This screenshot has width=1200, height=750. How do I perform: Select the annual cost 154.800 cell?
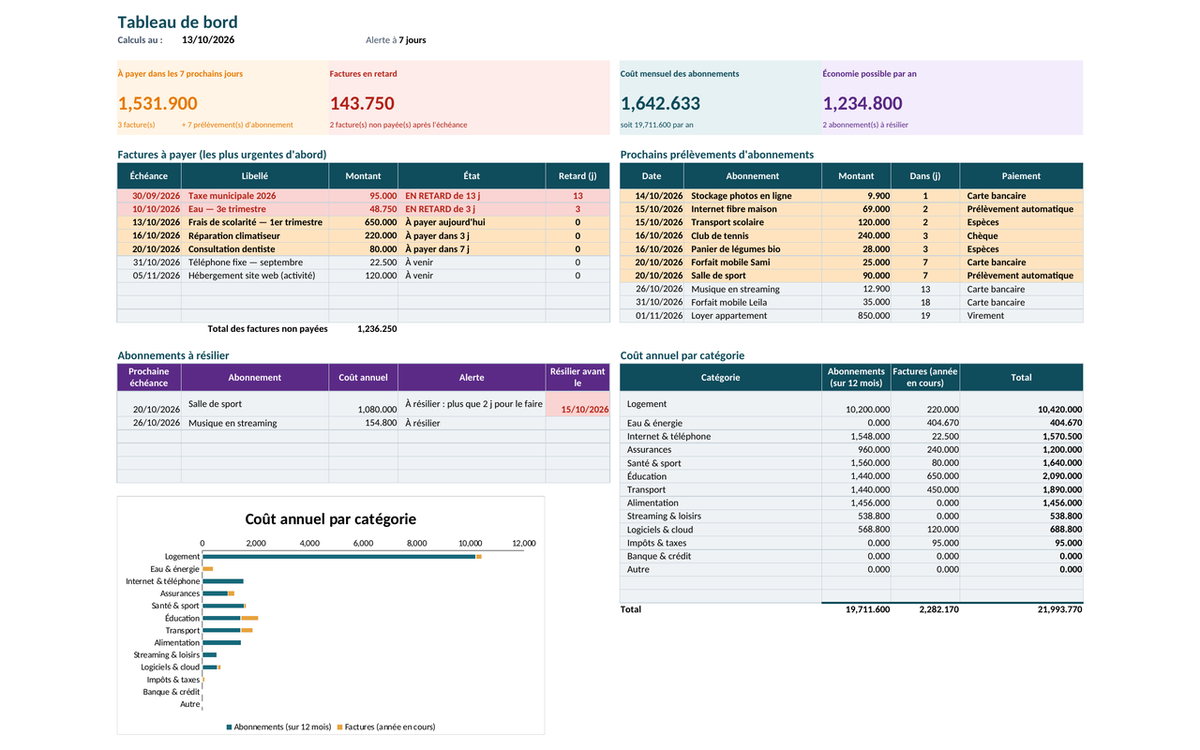(363, 423)
